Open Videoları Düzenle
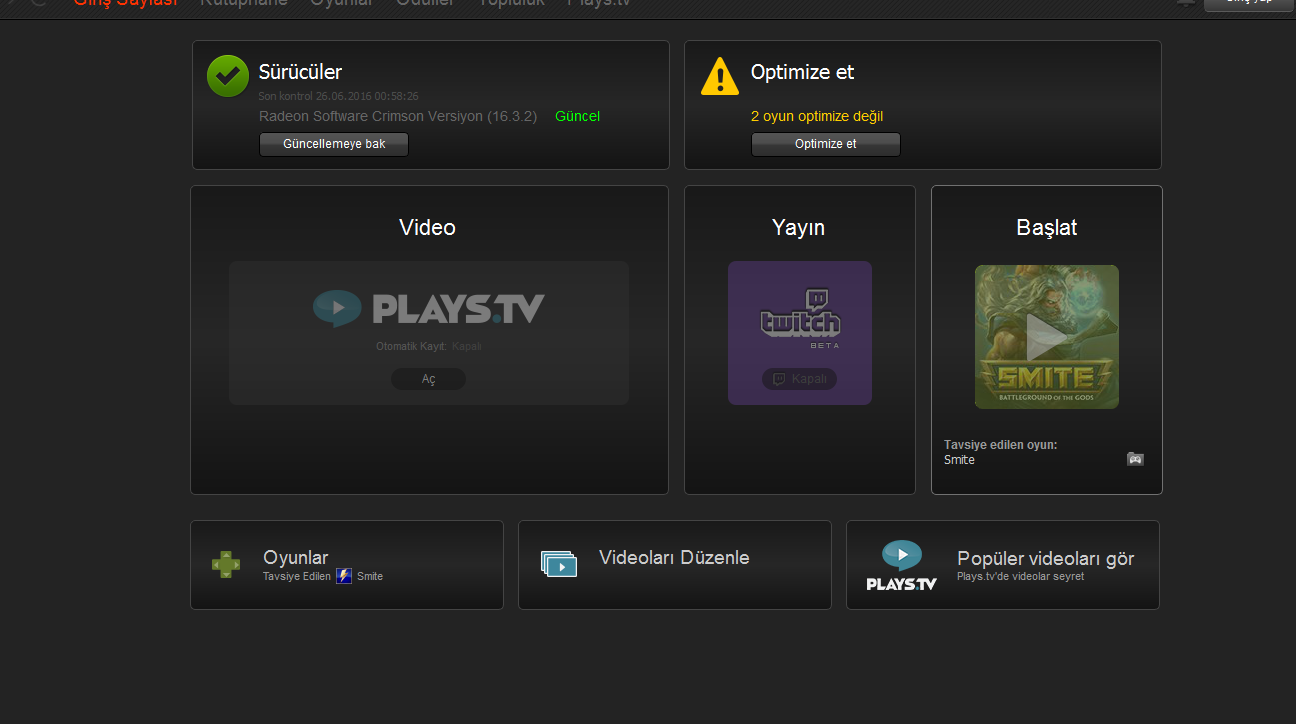Screen dimensions: 1296x724 [x=674, y=558]
